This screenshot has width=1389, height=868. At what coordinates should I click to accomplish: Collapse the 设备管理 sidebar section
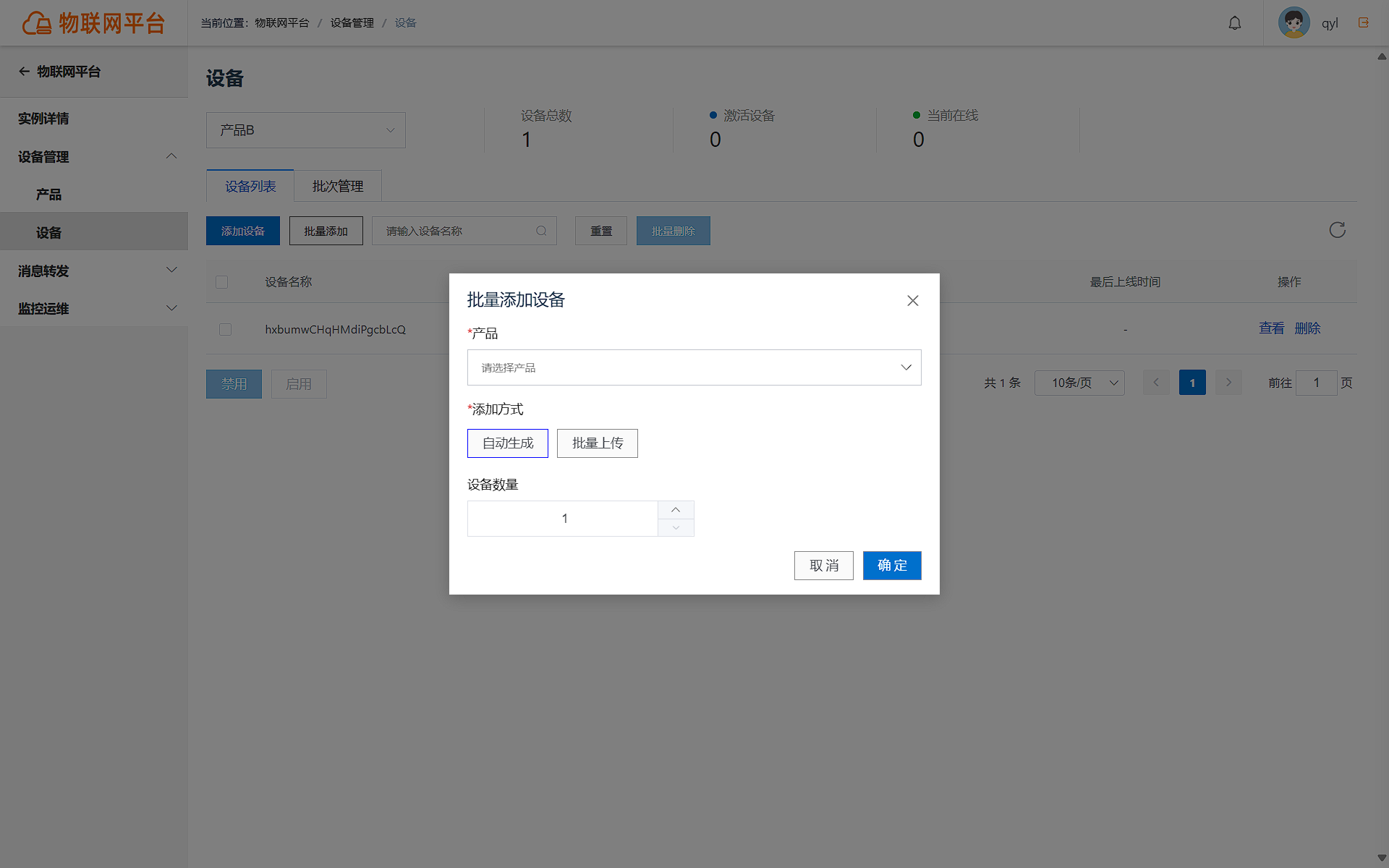(94, 157)
